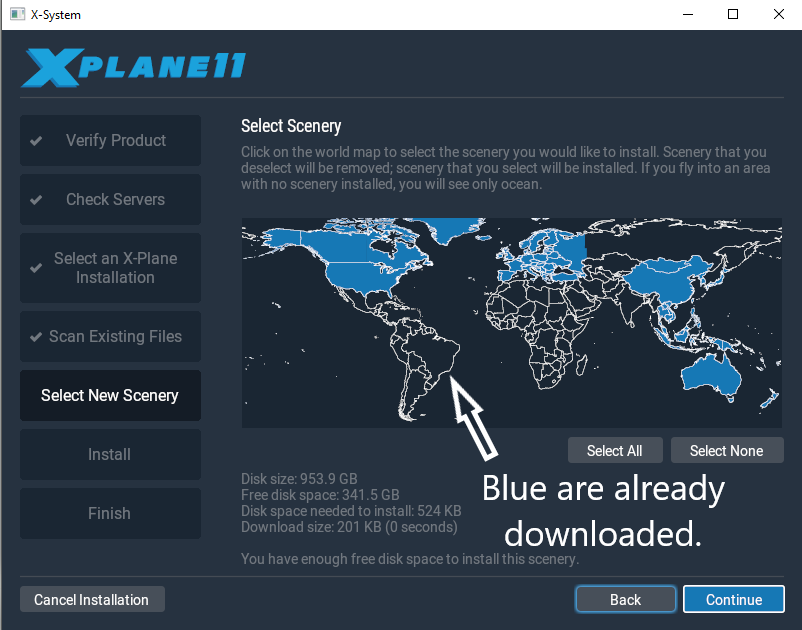Open the Scan Existing Files step
The width and height of the screenshot is (802, 630).
click(110, 336)
